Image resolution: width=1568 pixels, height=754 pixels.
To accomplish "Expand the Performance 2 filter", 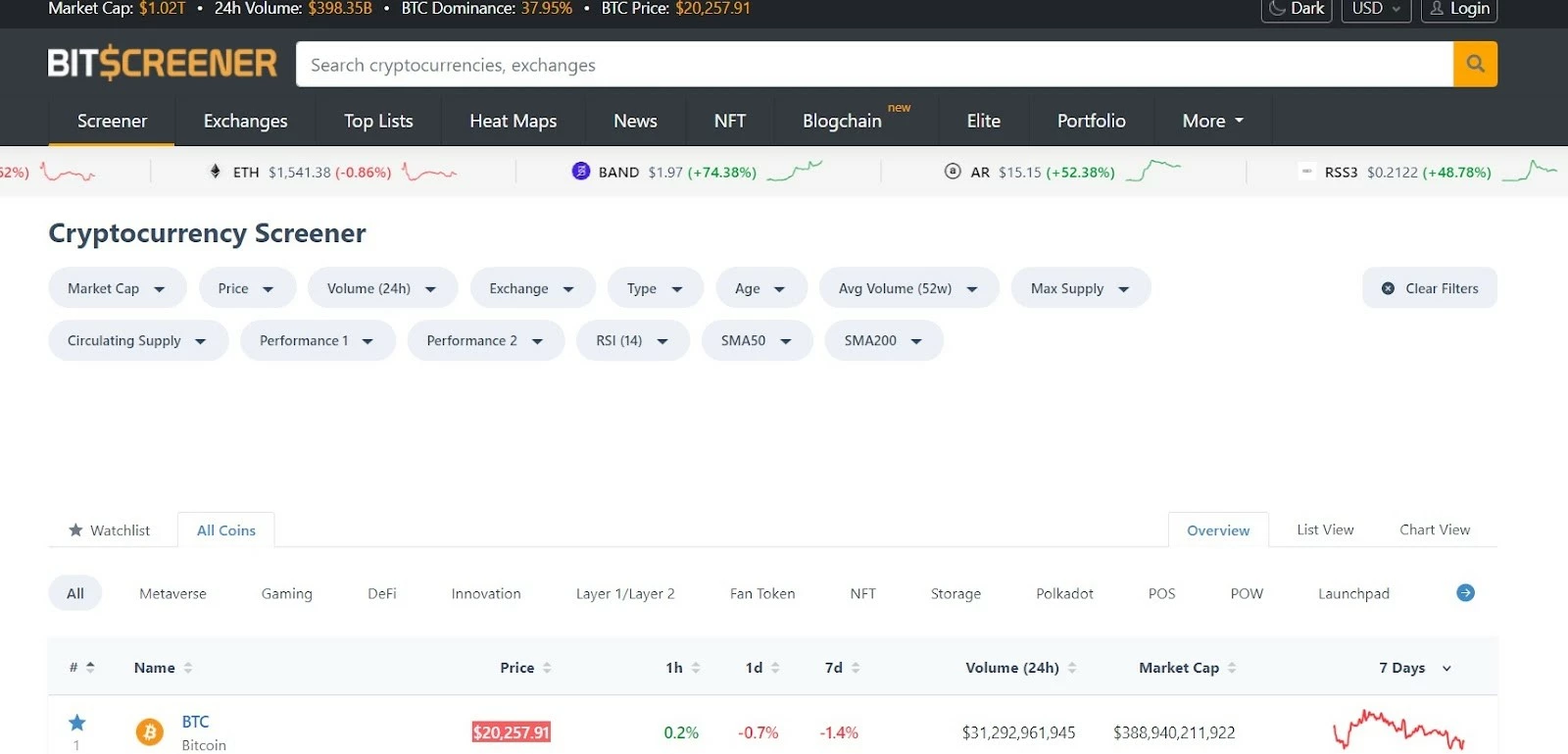I will coord(485,340).
